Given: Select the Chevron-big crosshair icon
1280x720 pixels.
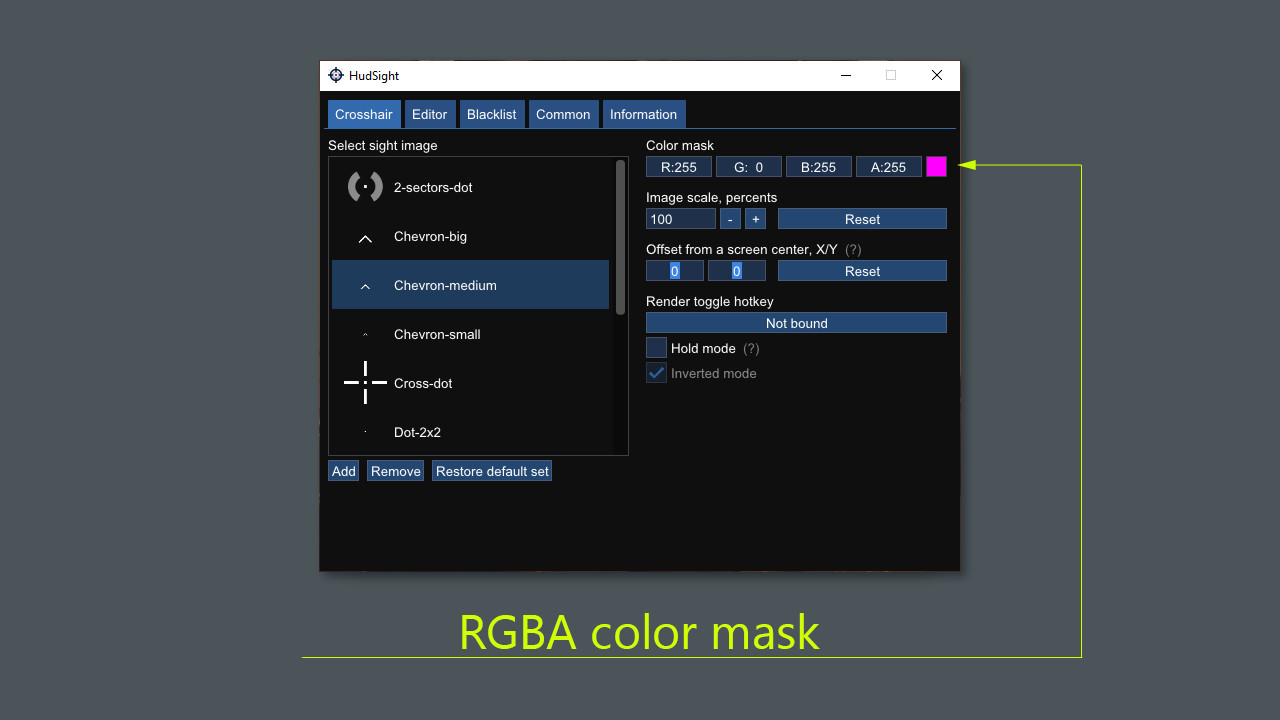Looking at the screenshot, I should tap(365, 236).
